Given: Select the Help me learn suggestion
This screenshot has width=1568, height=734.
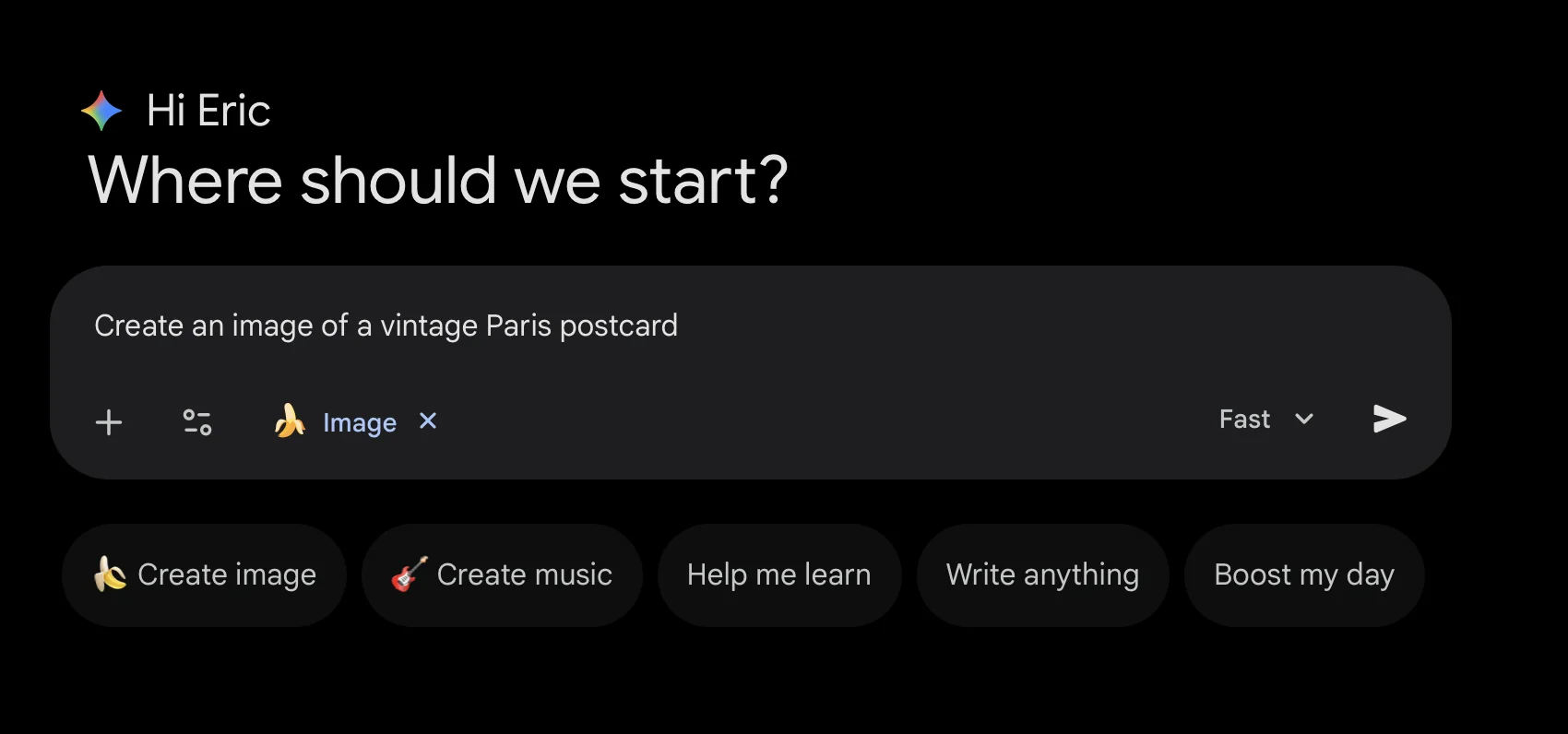Looking at the screenshot, I should [x=778, y=574].
